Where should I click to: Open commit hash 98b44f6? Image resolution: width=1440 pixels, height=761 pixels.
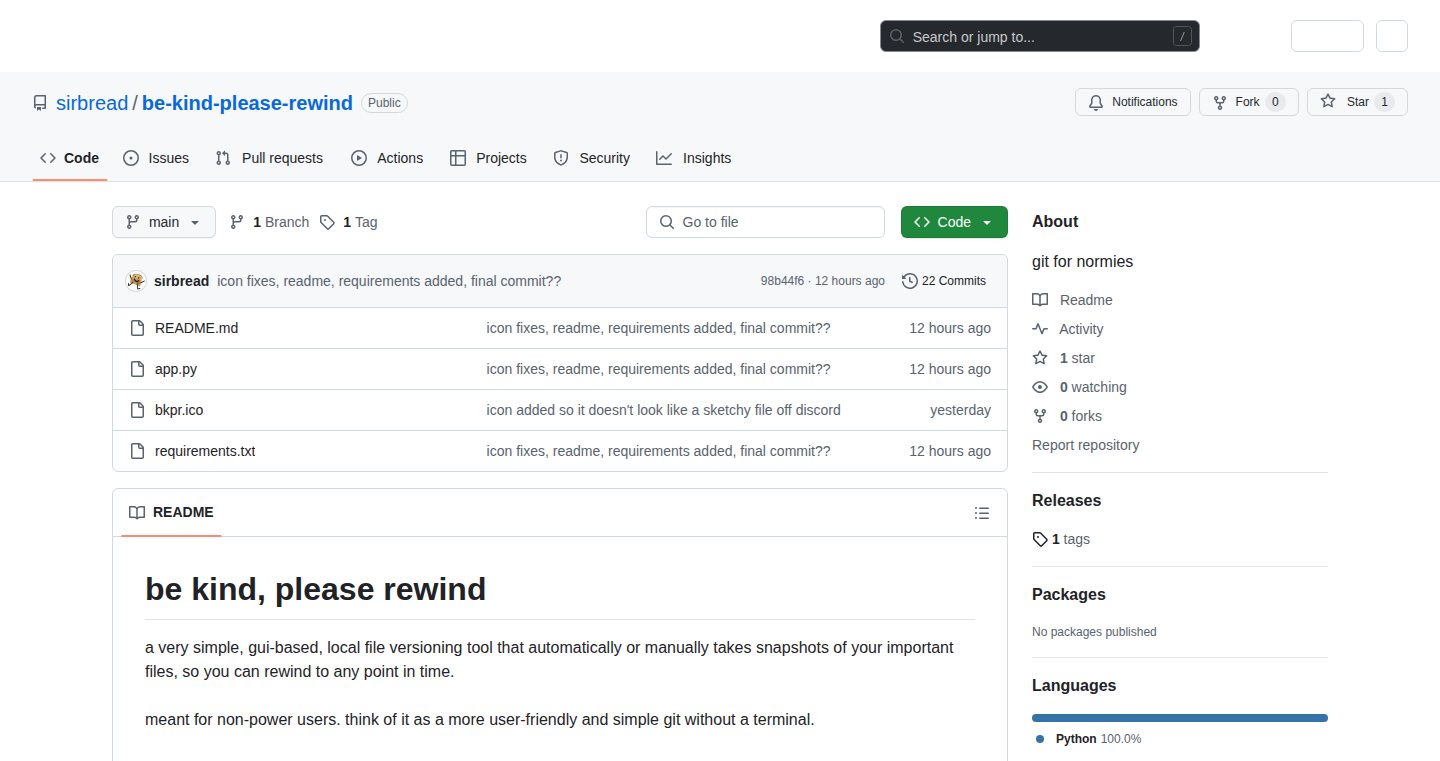click(x=782, y=281)
